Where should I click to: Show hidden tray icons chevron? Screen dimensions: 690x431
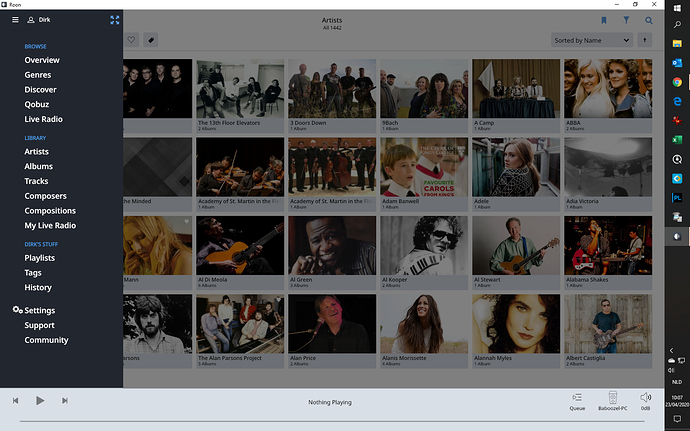coord(672,350)
